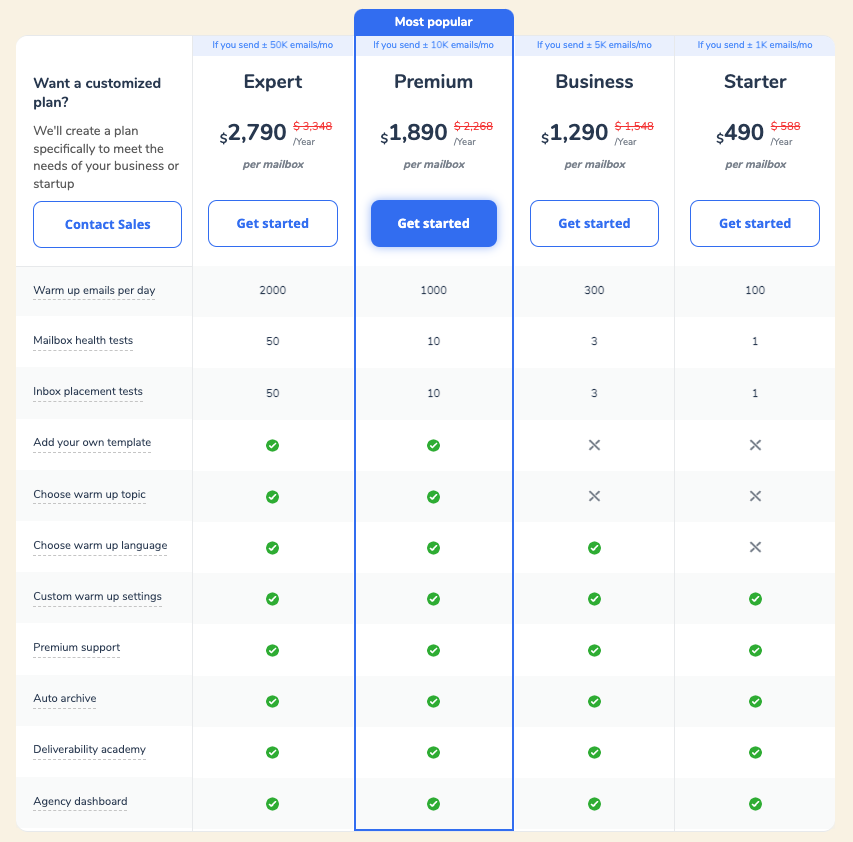The height and width of the screenshot is (842, 853).
Task: Click X icon for Starter Choose warm up topic
Action: tap(755, 496)
